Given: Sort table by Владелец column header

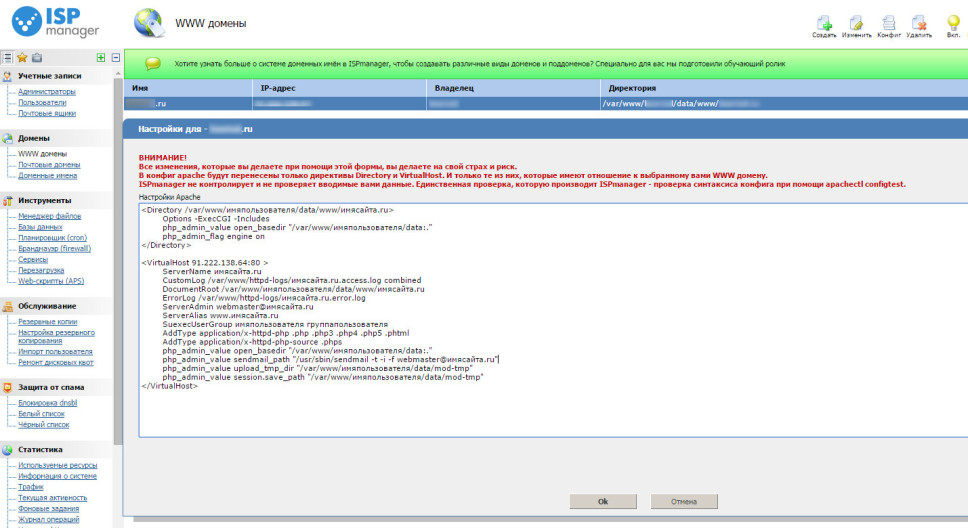Looking at the screenshot, I should click(x=514, y=88).
